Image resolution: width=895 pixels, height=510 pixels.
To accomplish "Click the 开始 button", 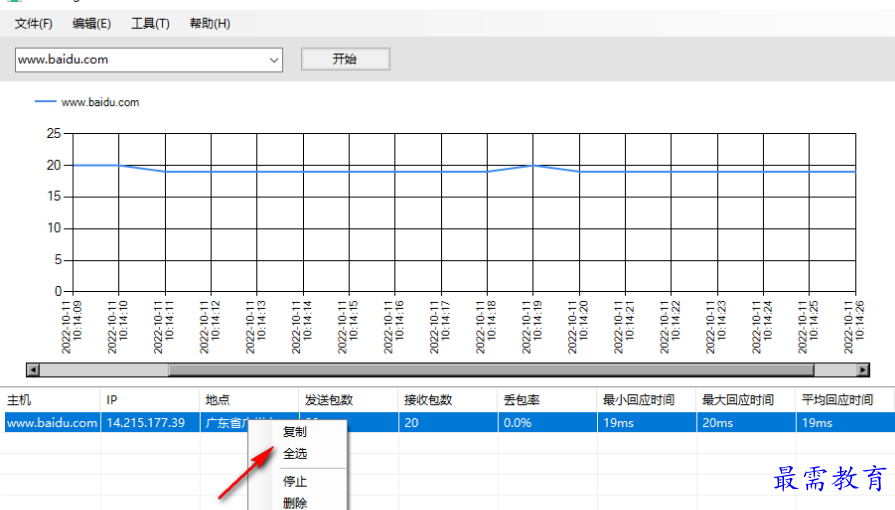I will (x=345, y=59).
